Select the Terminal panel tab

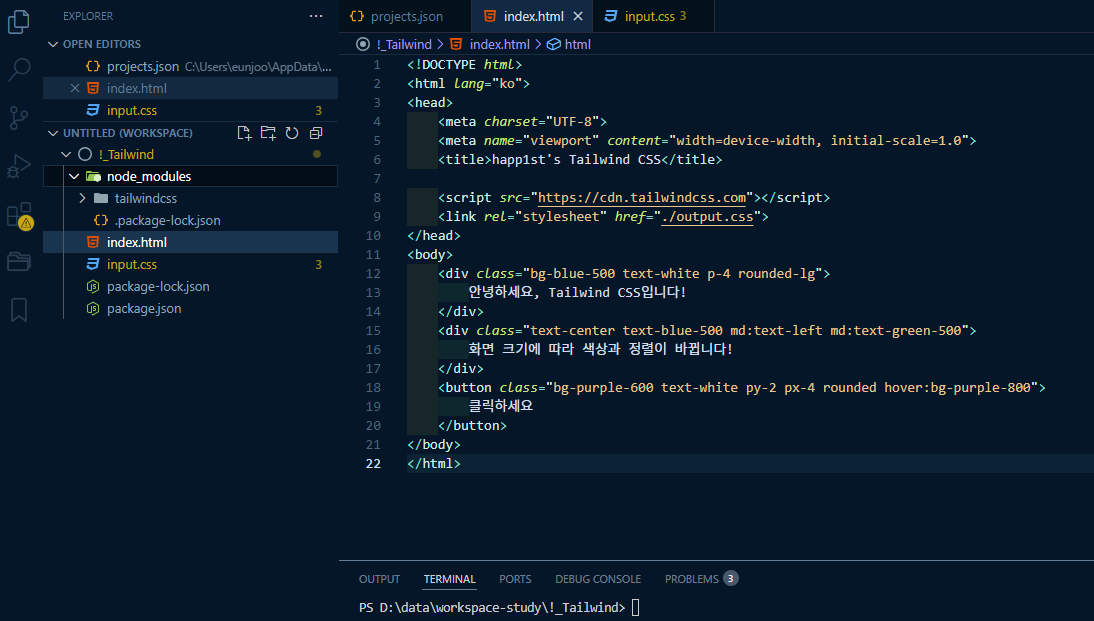(449, 579)
